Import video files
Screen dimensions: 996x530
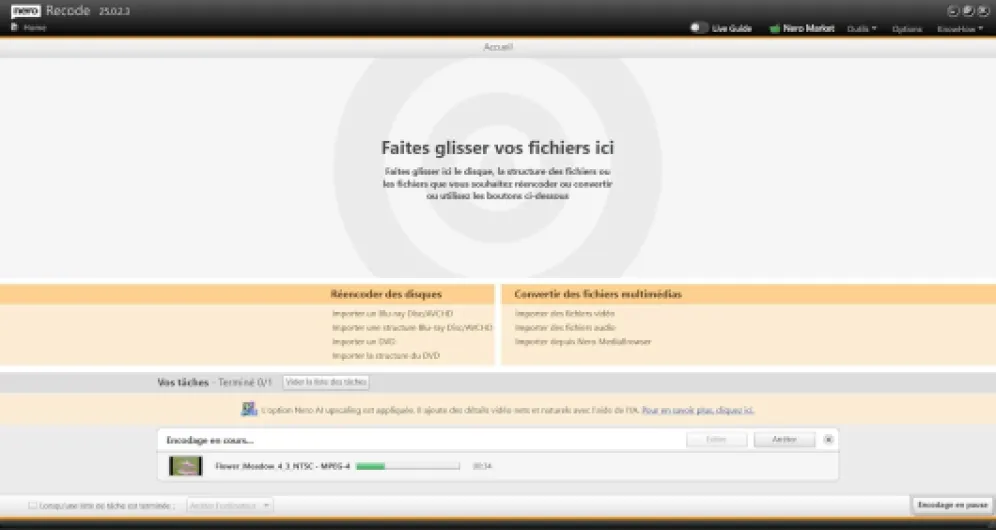pyautogui.click(x=565, y=313)
